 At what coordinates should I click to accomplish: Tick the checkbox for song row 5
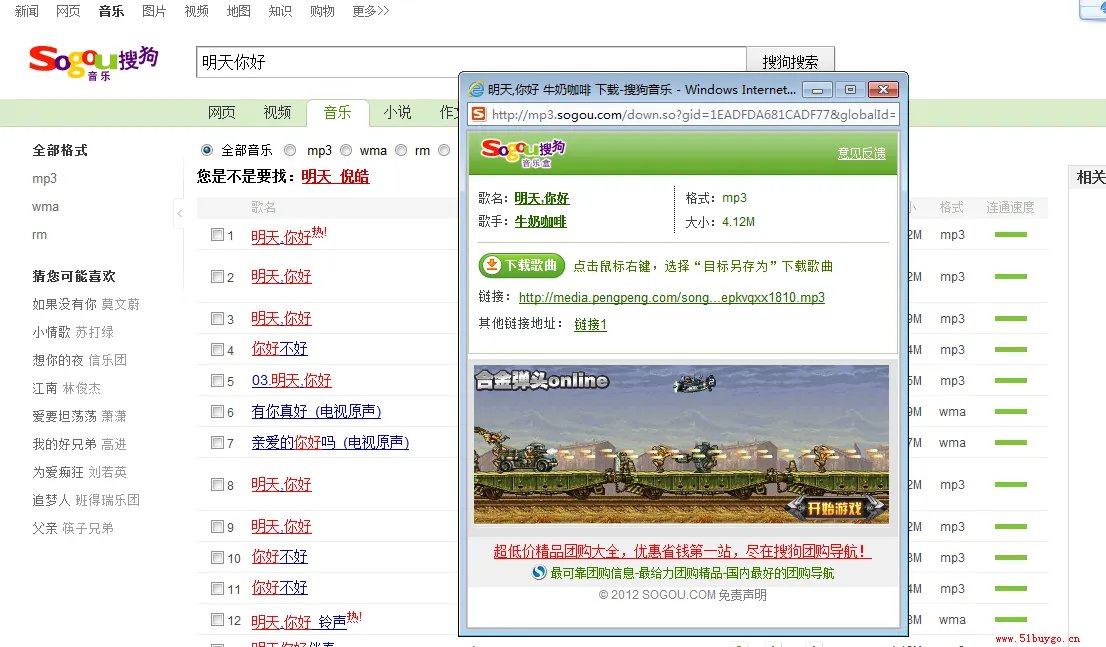[x=217, y=381]
